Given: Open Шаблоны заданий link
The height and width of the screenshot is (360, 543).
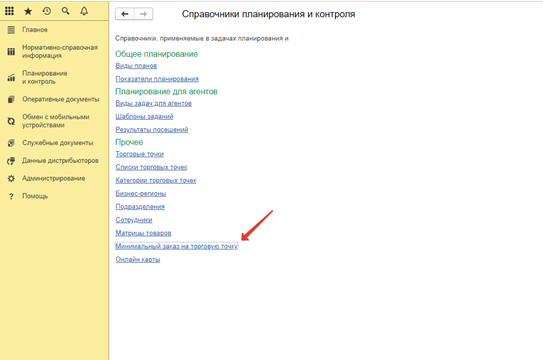Looking at the screenshot, I should [144, 117].
